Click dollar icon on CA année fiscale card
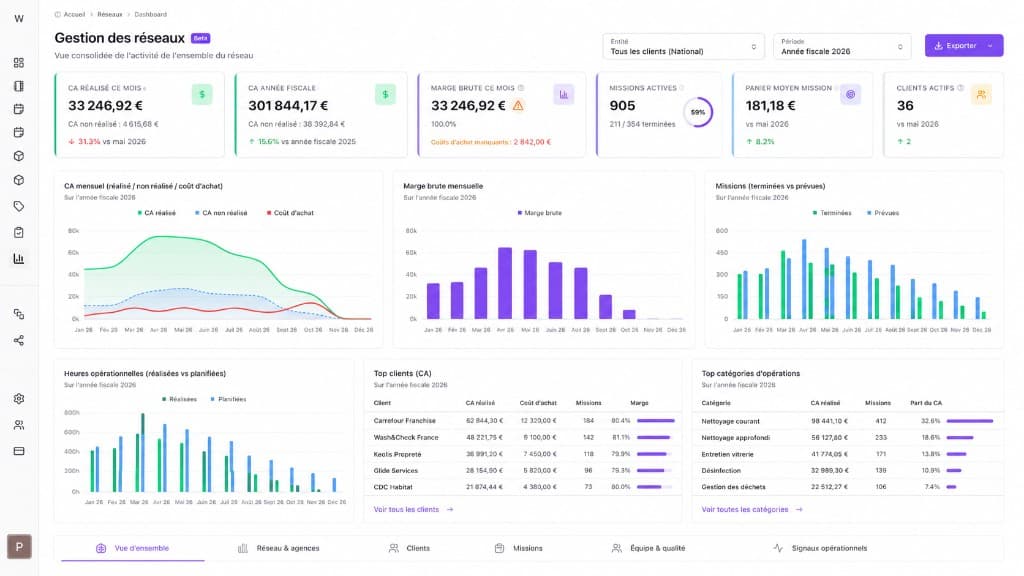 [385, 95]
